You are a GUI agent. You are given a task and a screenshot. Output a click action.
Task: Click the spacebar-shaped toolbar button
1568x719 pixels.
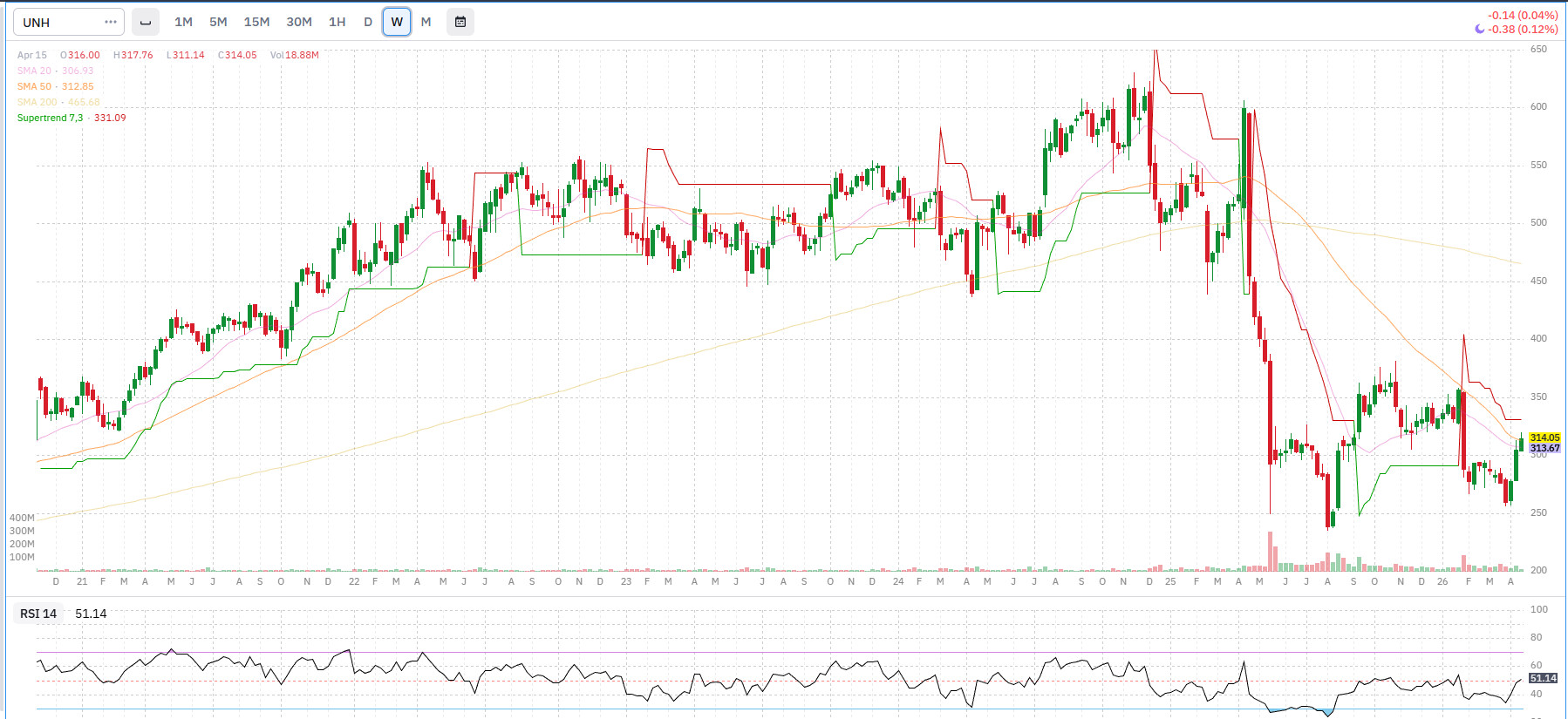pos(146,22)
